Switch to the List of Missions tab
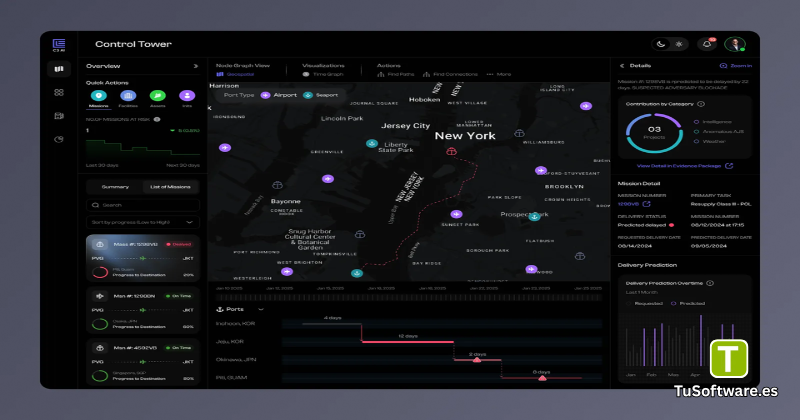 170,187
